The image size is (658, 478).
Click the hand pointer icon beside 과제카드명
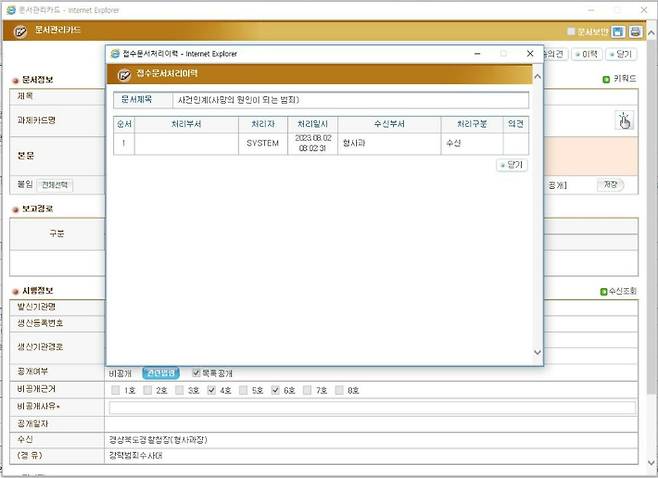pyautogui.click(x=624, y=120)
